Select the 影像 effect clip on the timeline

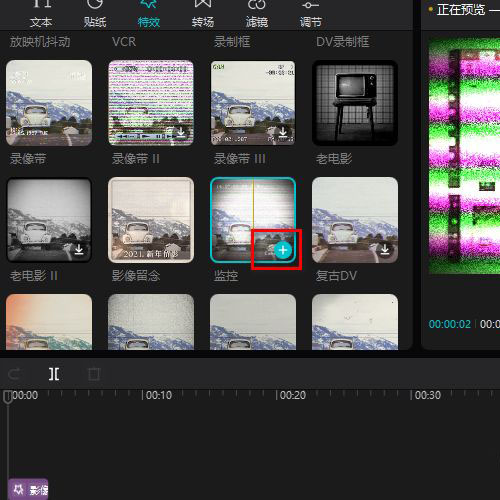(28, 489)
